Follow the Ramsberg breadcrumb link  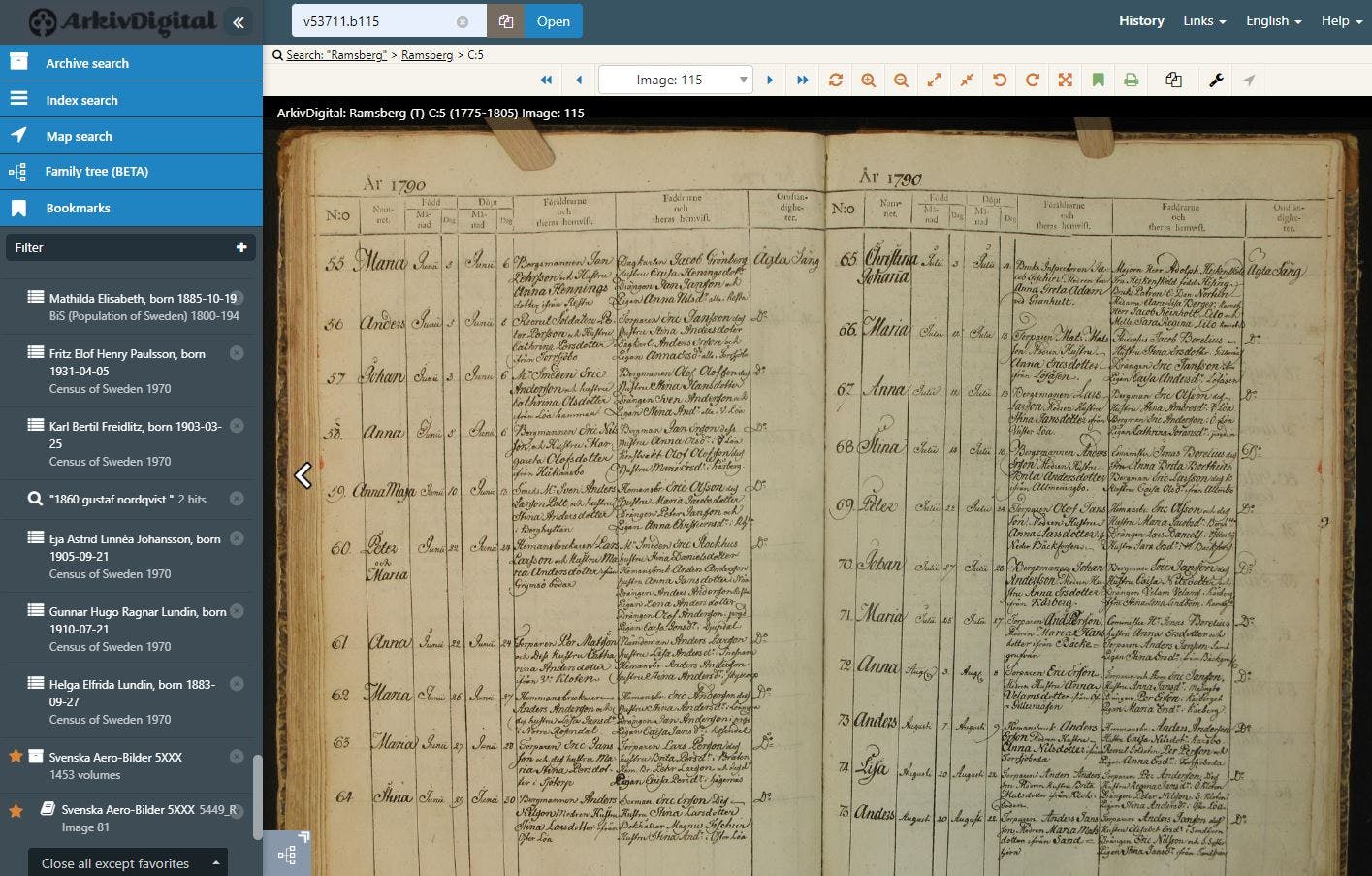coord(427,55)
